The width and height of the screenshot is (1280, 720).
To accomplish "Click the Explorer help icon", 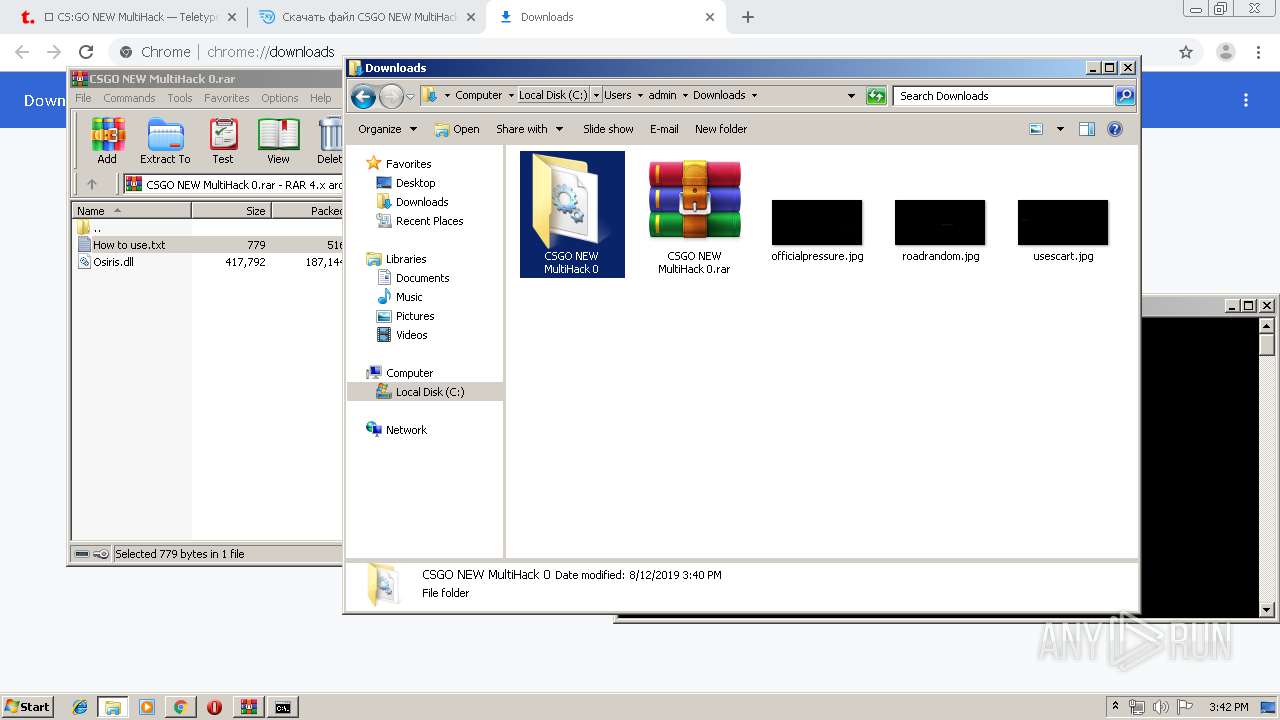I will pos(1115,129).
